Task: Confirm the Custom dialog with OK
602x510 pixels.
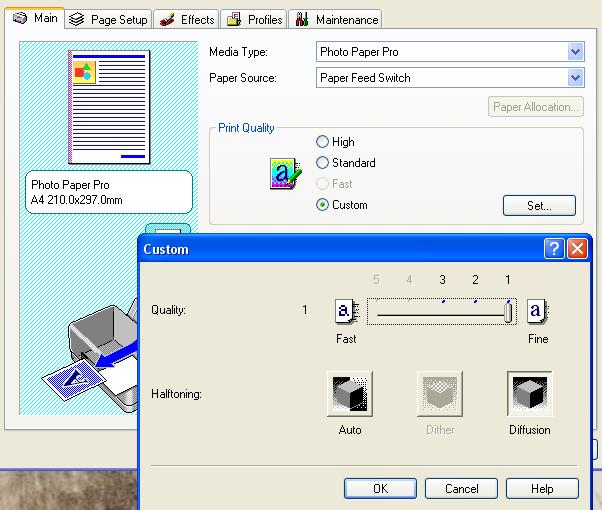Action: (380, 489)
